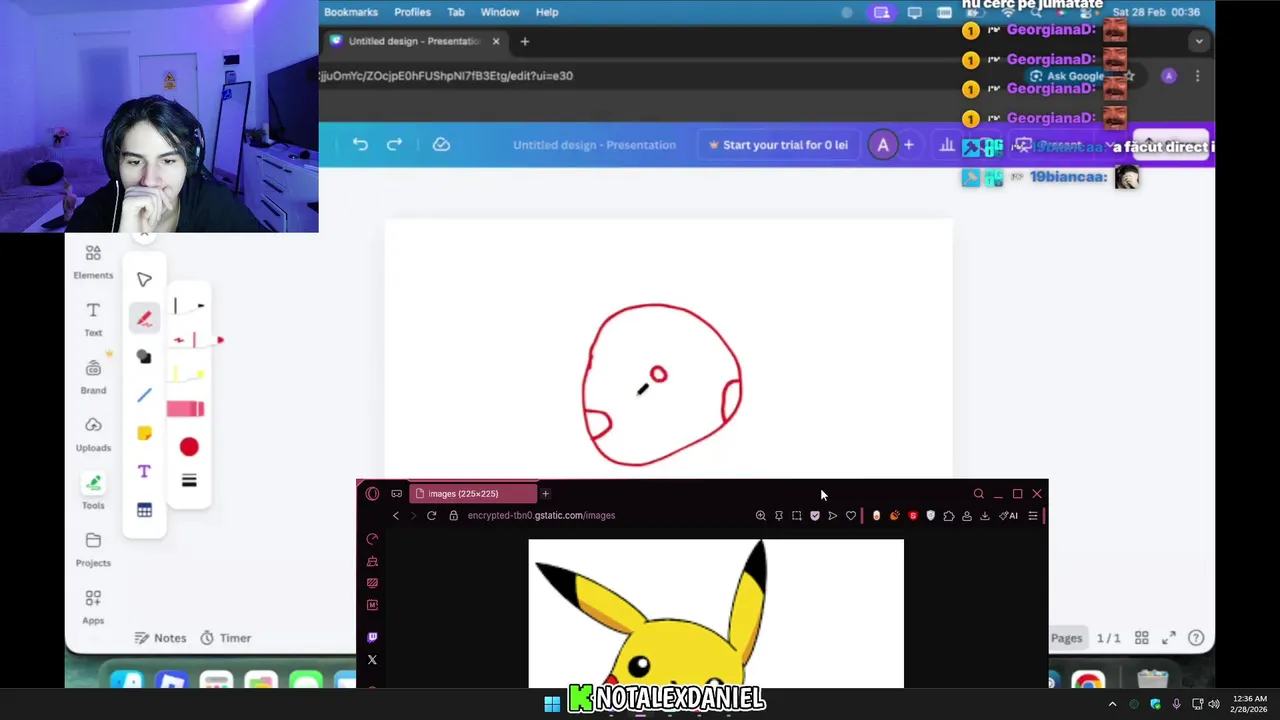
Task: Open X in Opera sidebar
Action: tap(372, 660)
